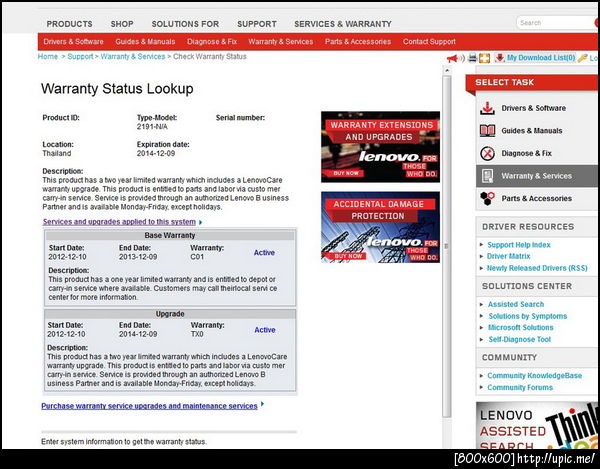The width and height of the screenshot is (600, 469).
Task: Open Solutions by Symptoms link
Action: [x=528, y=316]
